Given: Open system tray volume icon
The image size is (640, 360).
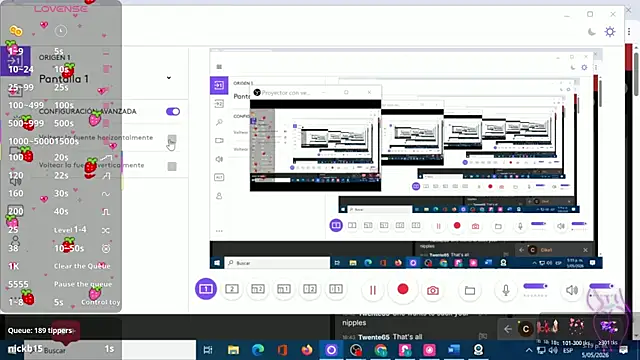Looking at the screenshot, I should click(x=553, y=350).
